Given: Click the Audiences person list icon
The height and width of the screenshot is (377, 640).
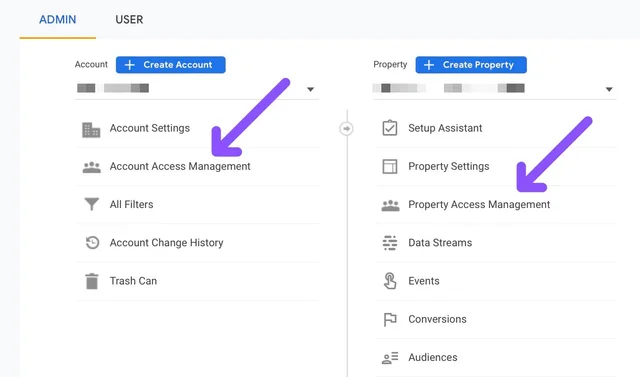Looking at the screenshot, I should point(390,358).
